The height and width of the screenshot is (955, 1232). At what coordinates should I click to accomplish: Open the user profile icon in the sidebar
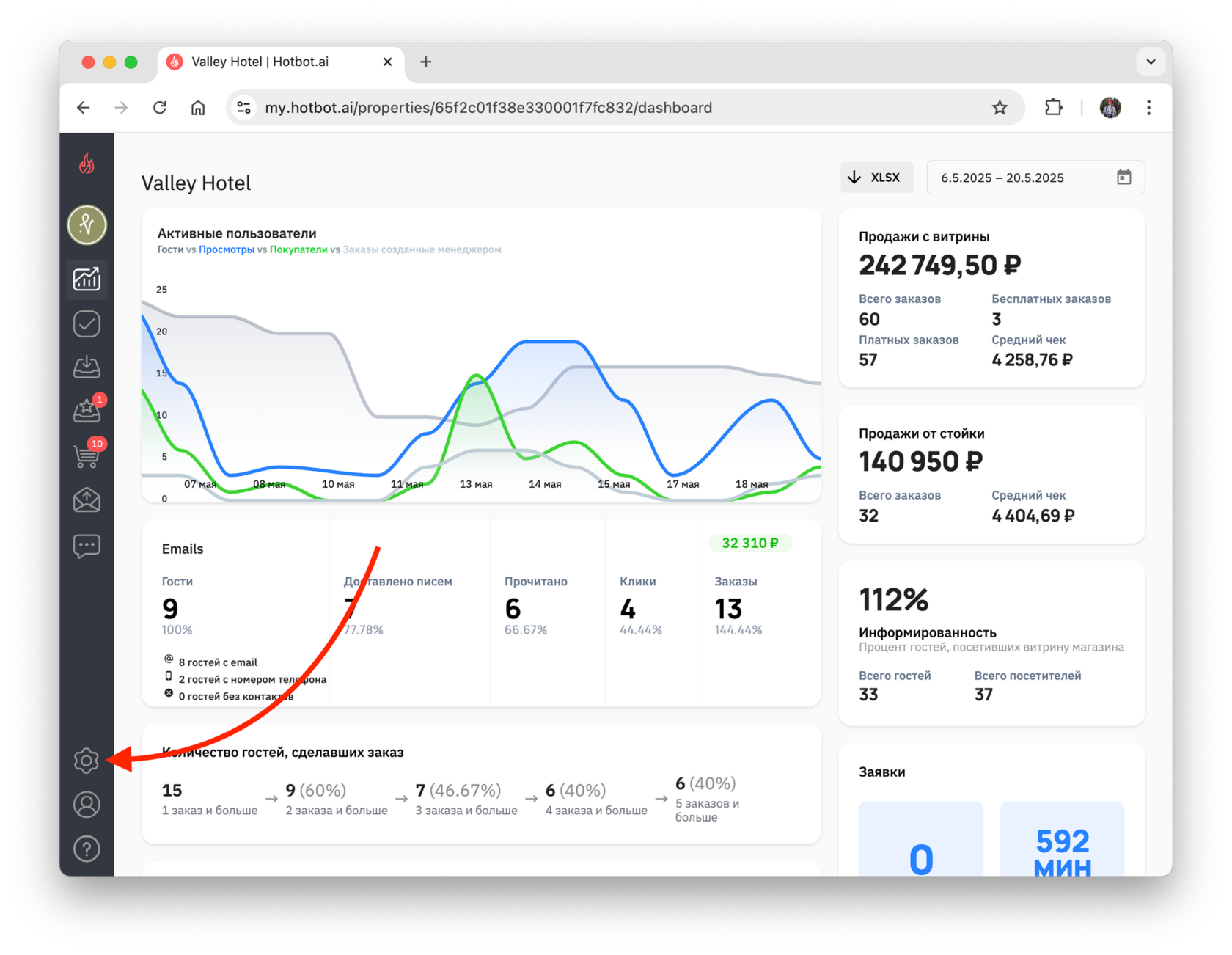click(87, 805)
